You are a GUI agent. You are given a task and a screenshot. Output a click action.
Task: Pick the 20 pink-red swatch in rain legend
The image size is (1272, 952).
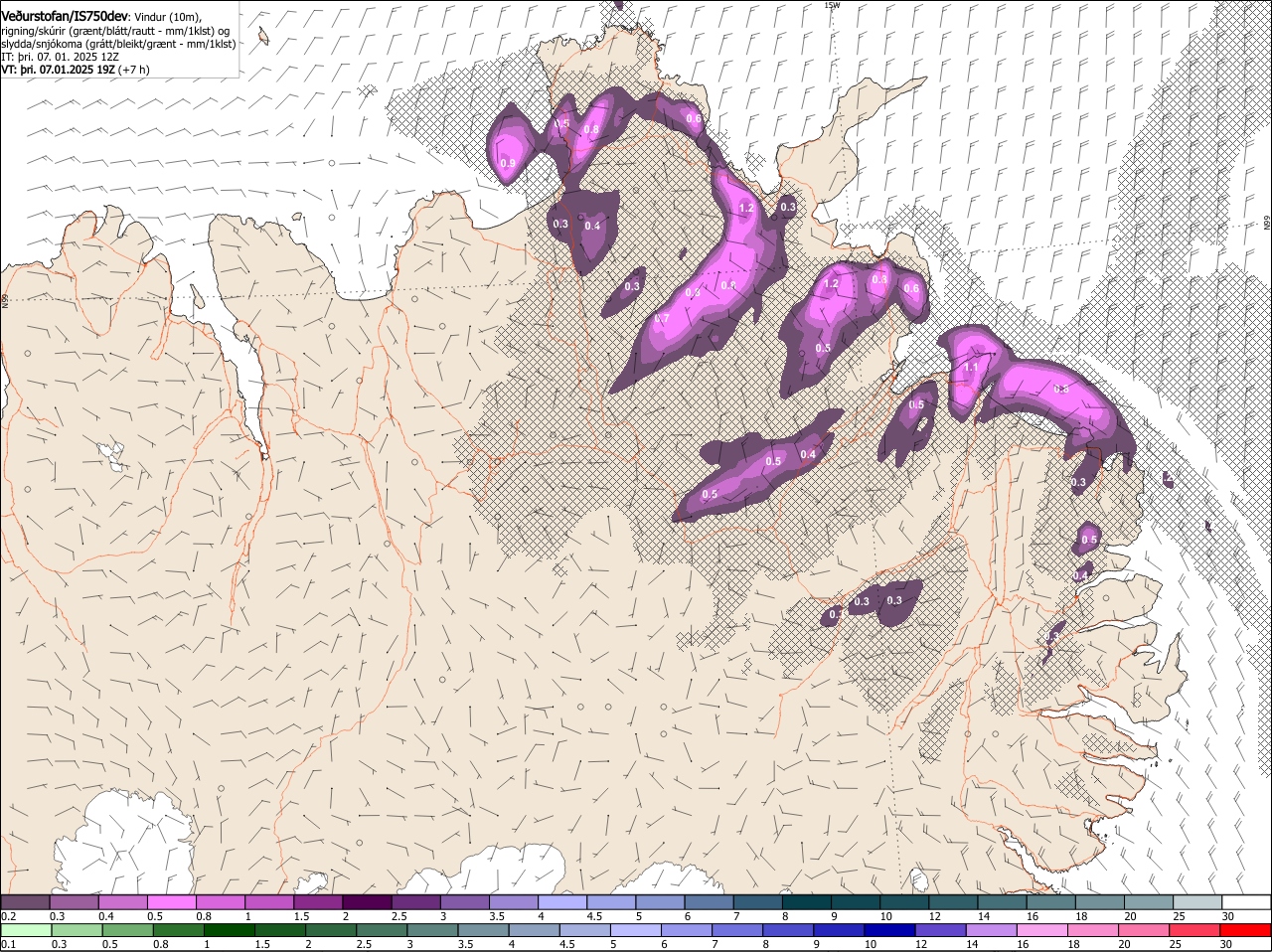click(x=1143, y=930)
